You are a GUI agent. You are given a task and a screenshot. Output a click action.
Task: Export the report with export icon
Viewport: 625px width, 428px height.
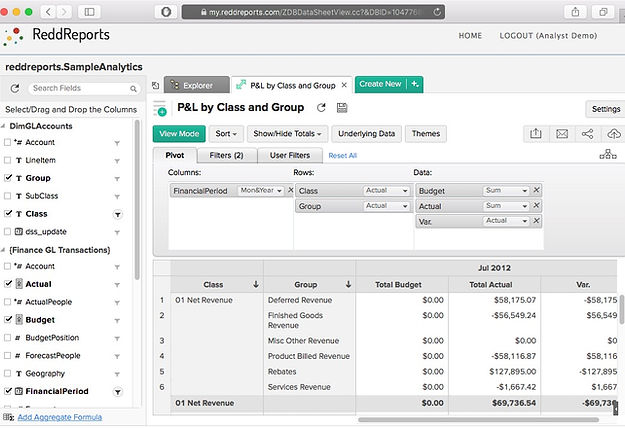click(x=535, y=134)
